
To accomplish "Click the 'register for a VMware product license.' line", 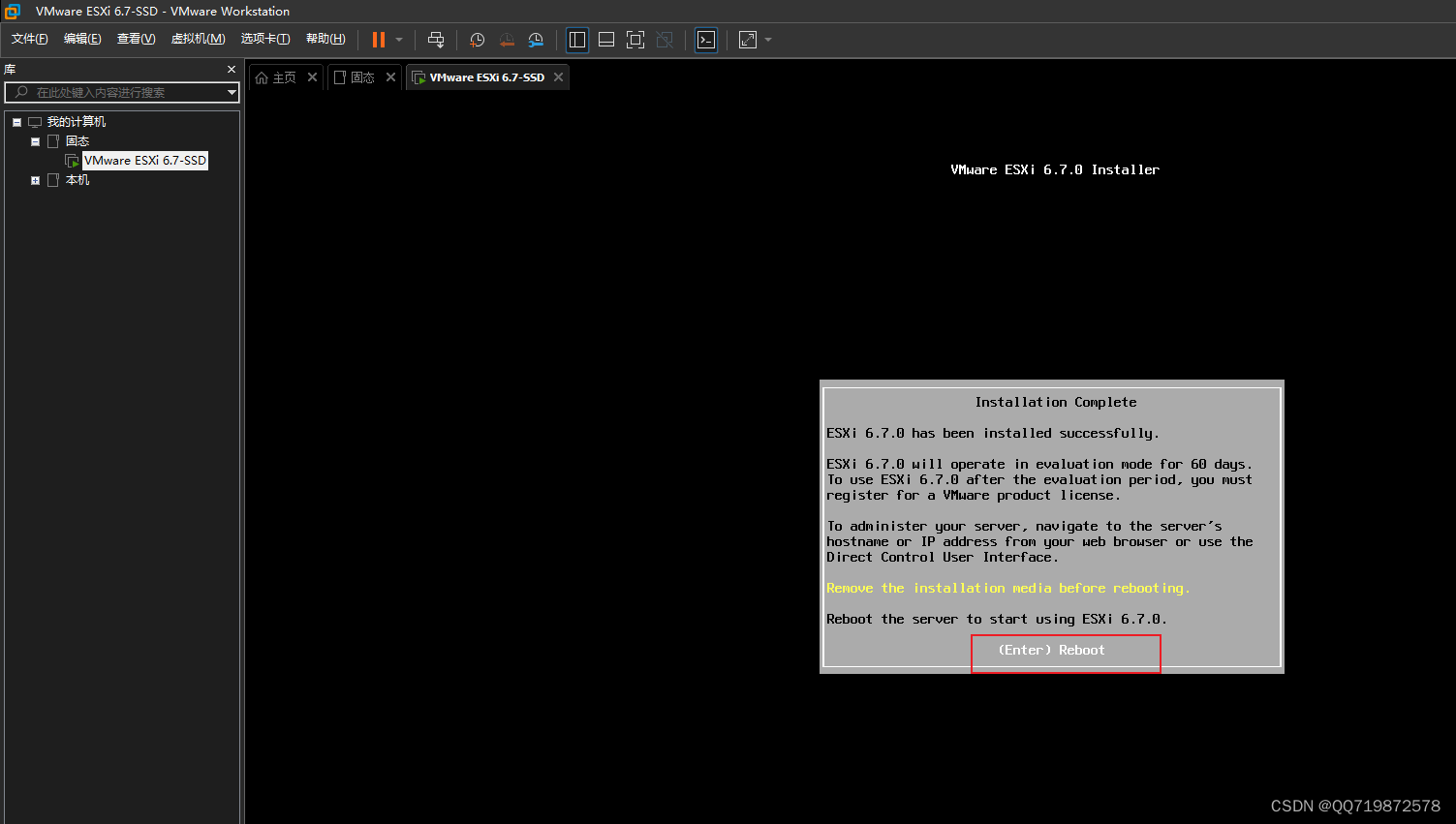I will point(974,496).
